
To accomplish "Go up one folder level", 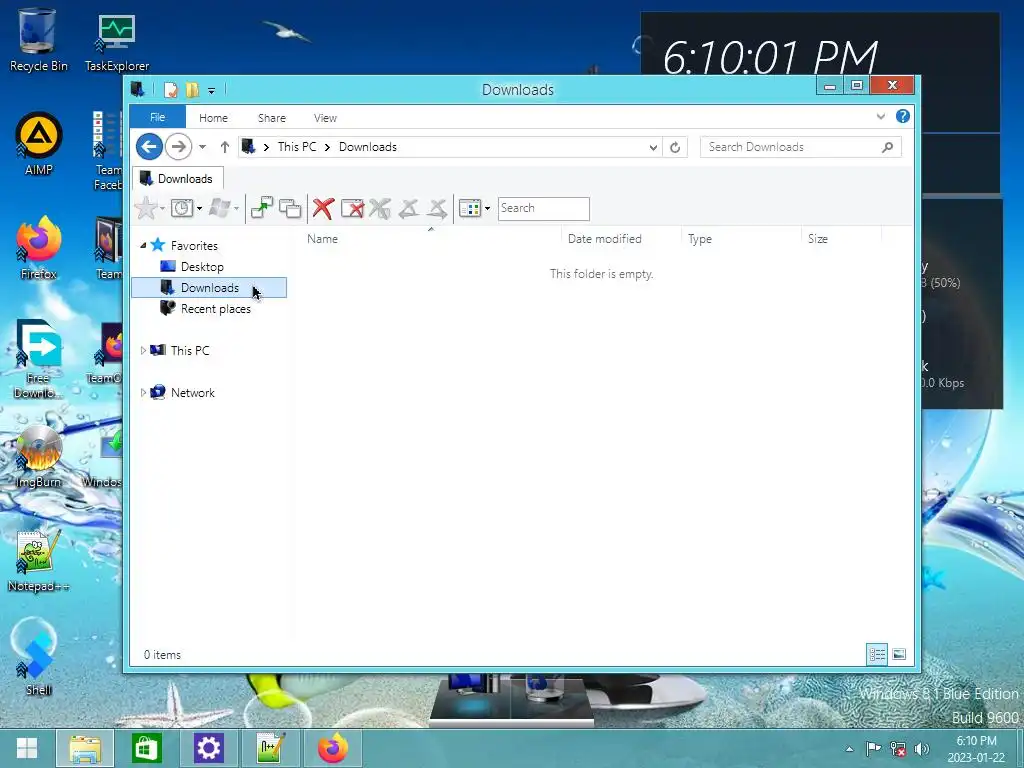I will click(225, 147).
